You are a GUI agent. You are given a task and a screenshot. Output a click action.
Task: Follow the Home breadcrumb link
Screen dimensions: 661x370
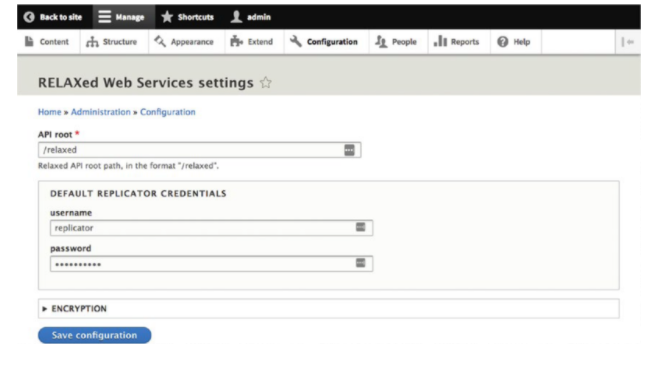pyautogui.click(x=50, y=112)
